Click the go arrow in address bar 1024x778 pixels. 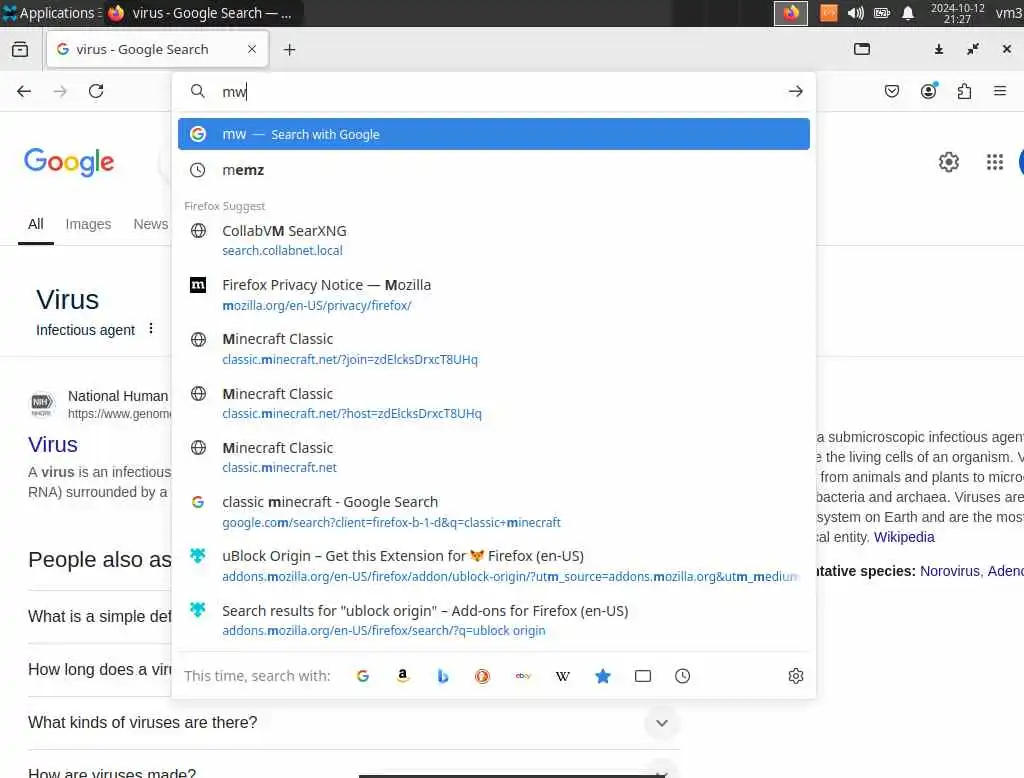point(795,91)
